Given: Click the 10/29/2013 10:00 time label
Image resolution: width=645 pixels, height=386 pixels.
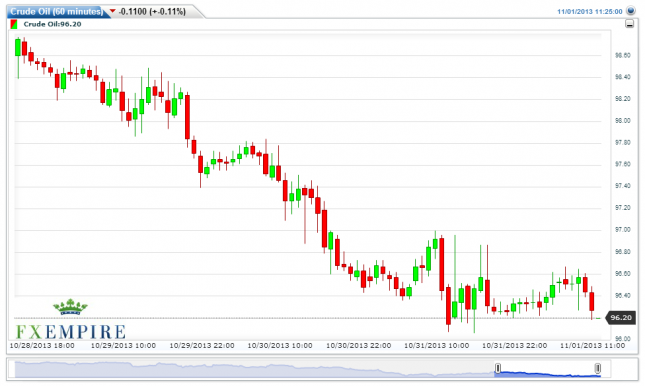Looking at the screenshot, I should coord(123,346).
